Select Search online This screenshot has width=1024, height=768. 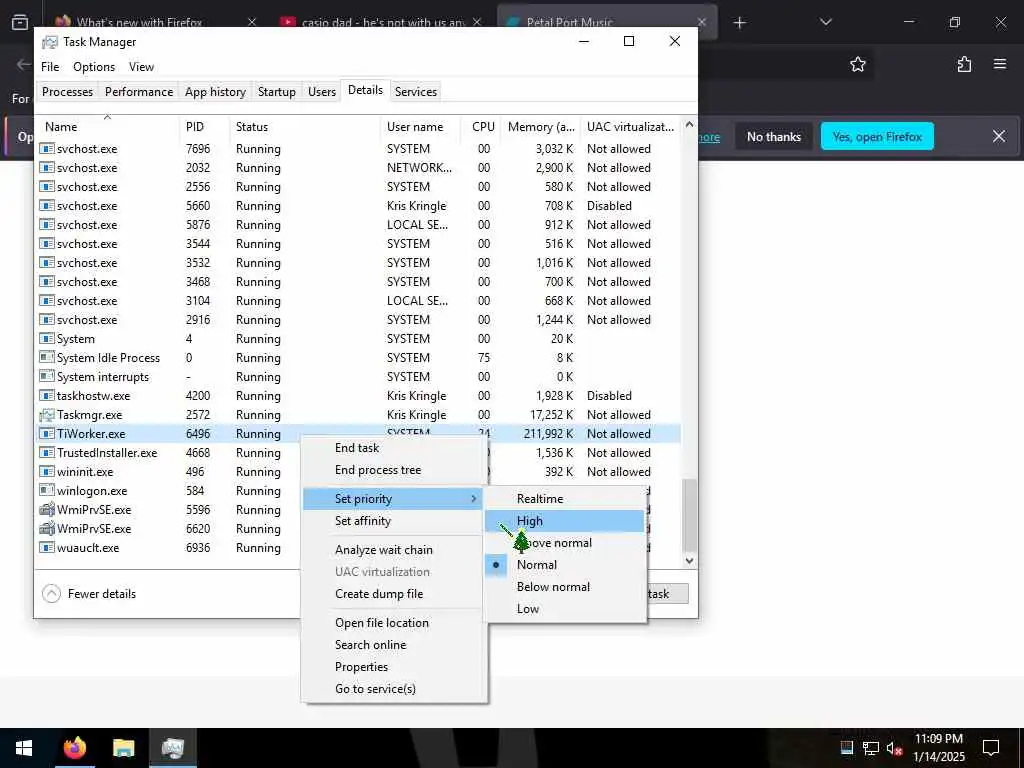point(393,645)
